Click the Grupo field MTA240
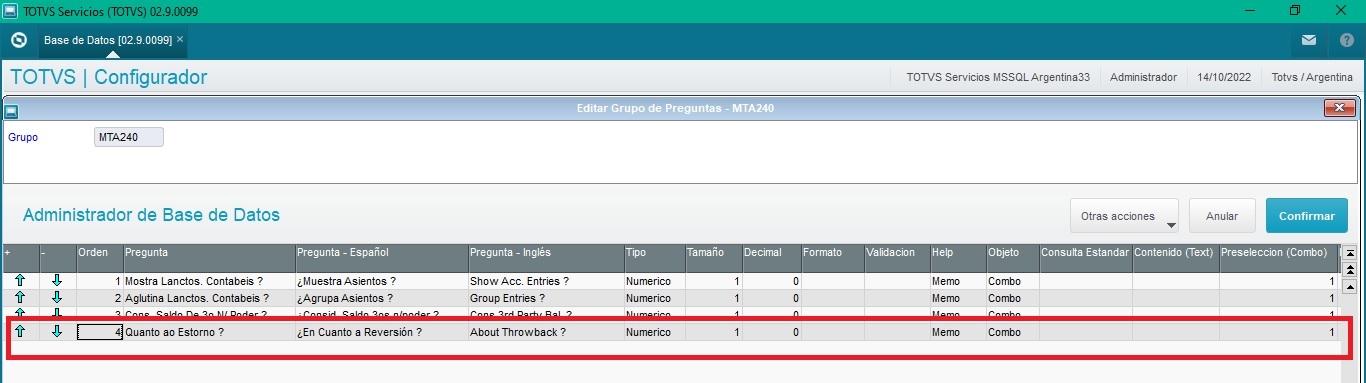This screenshot has width=1366, height=383. [128, 137]
